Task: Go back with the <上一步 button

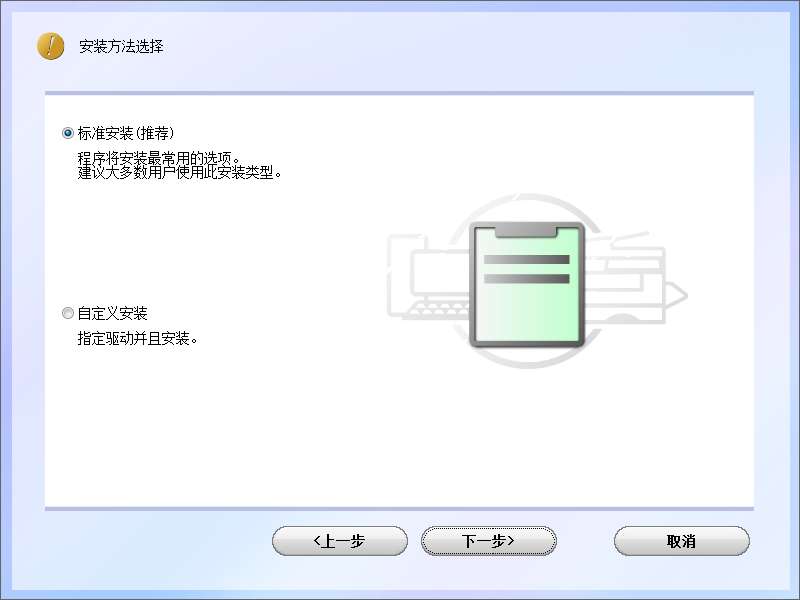Action: [x=340, y=541]
